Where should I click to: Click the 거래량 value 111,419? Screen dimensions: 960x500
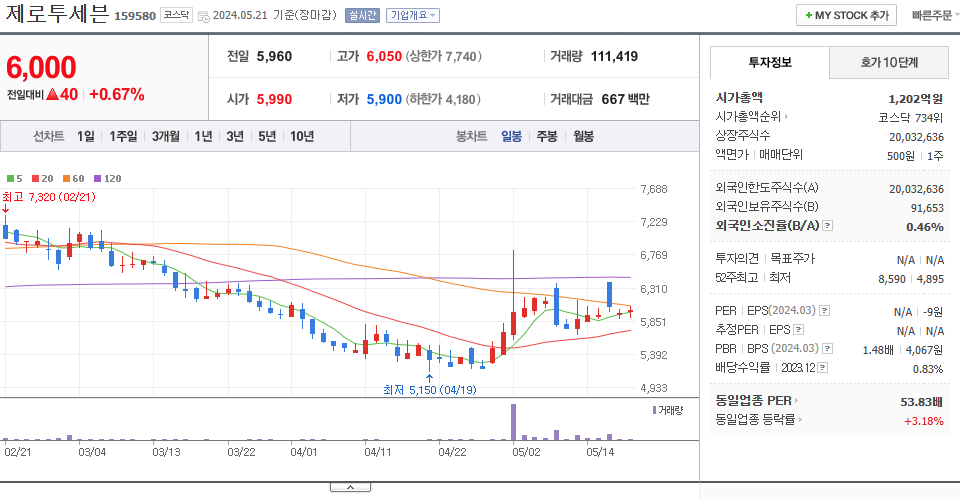(x=614, y=56)
